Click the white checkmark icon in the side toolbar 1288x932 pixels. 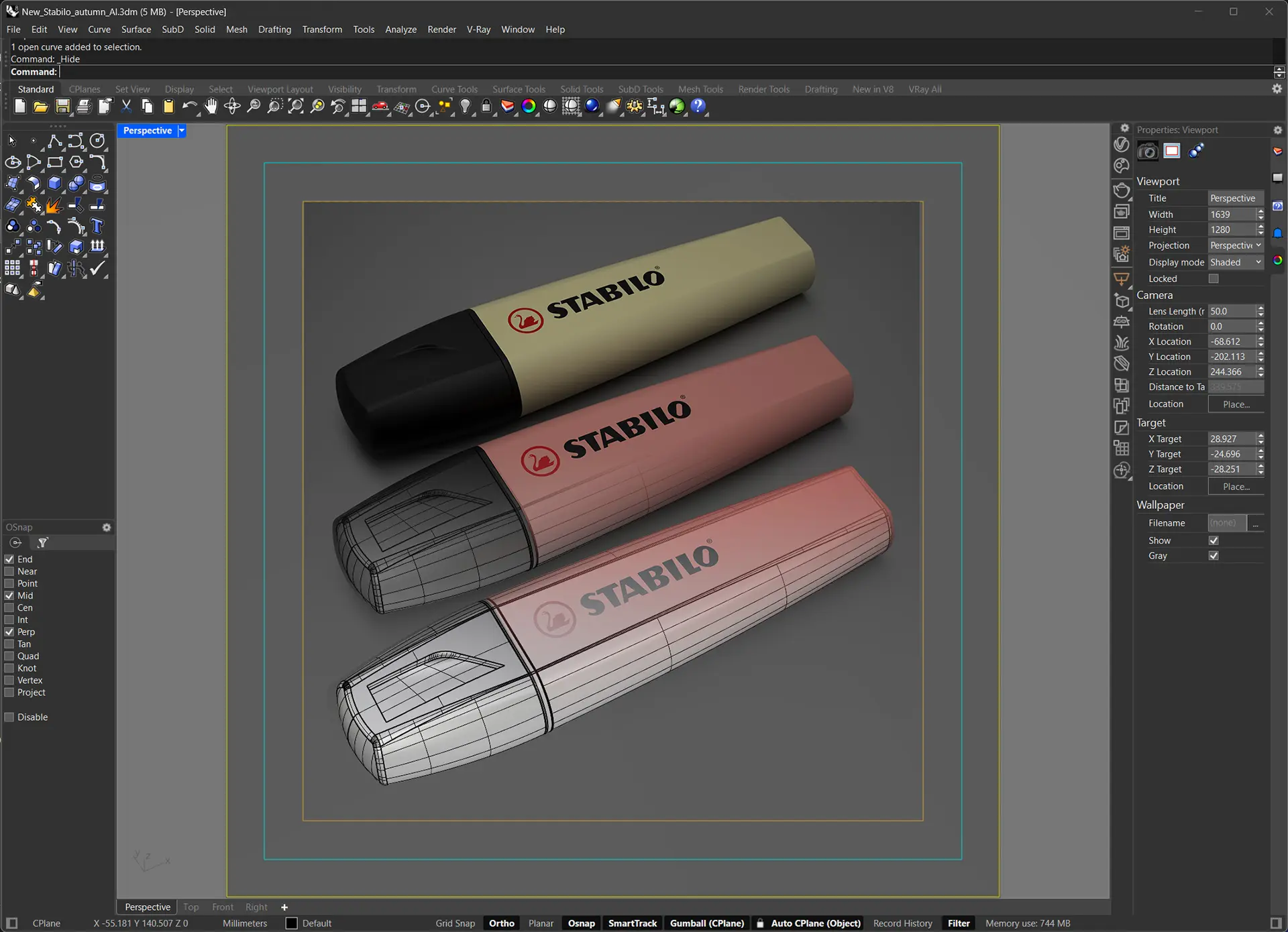(x=97, y=269)
